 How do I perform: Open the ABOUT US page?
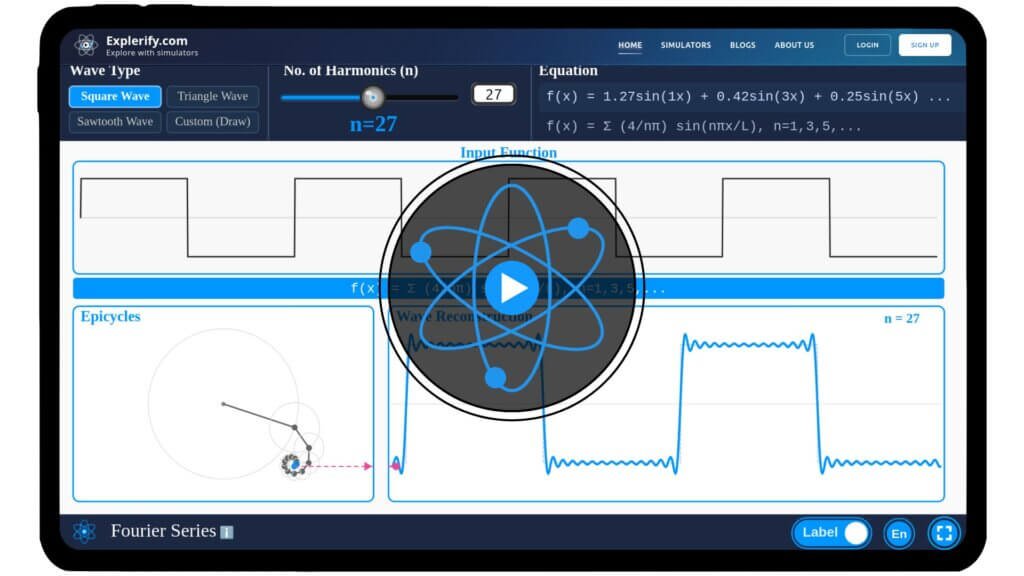click(794, 45)
